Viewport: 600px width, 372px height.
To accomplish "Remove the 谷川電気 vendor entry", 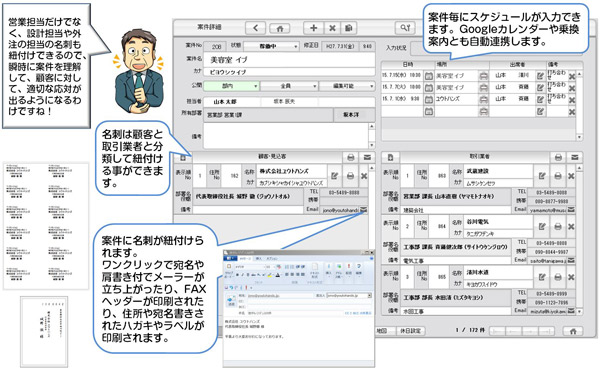I will click(571, 227).
